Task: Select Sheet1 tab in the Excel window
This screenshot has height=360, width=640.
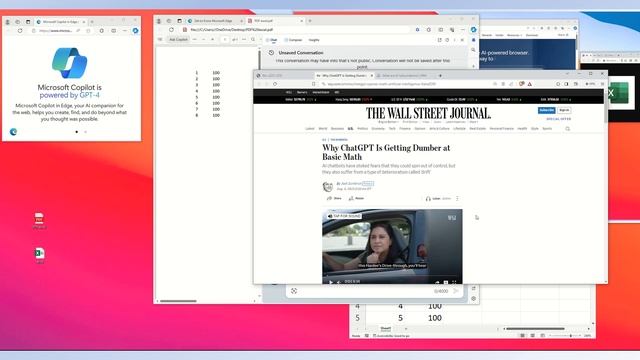Action: (x=386, y=329)
